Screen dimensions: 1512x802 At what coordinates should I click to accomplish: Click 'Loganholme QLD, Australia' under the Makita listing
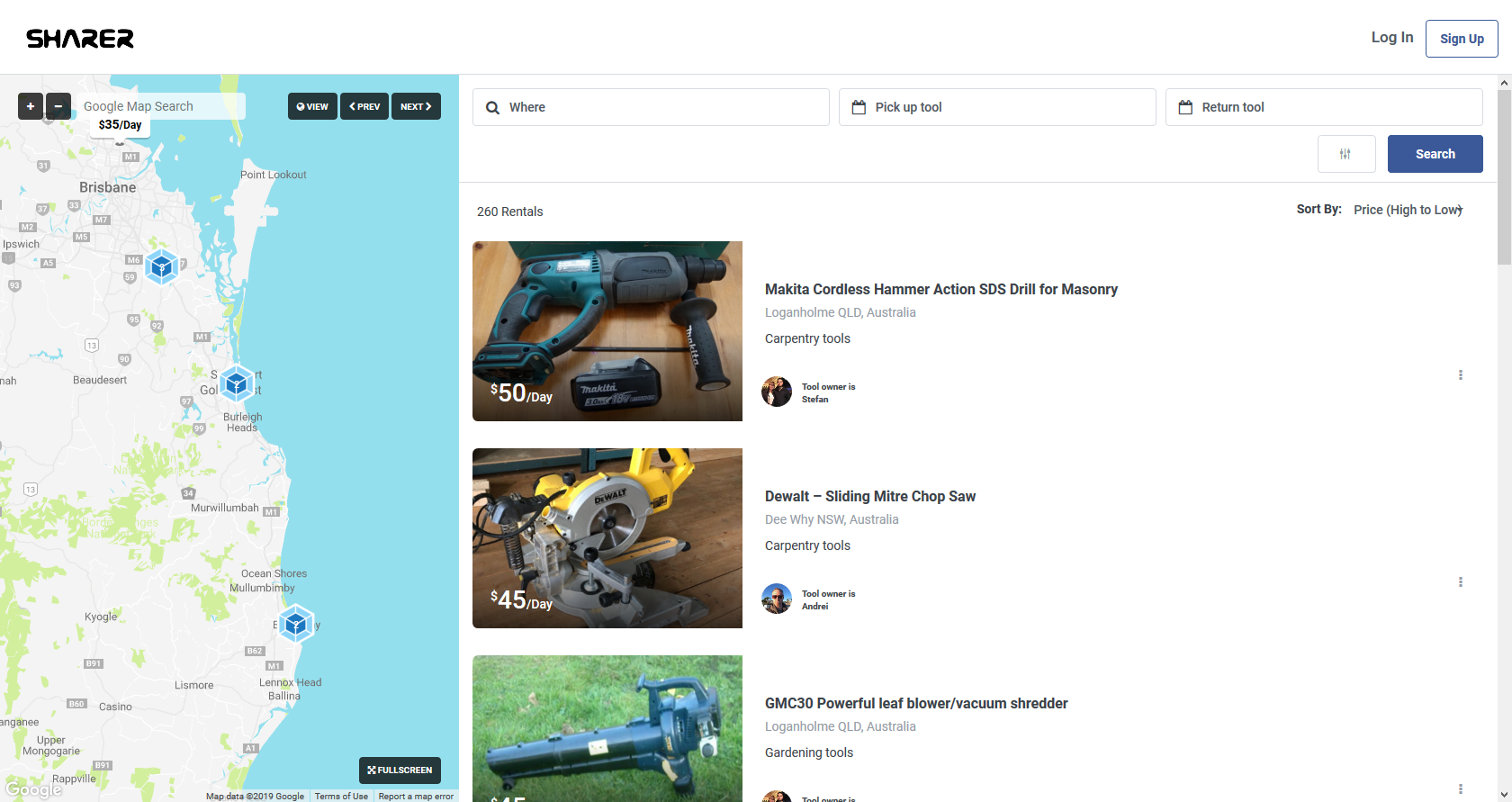point(841,313)
